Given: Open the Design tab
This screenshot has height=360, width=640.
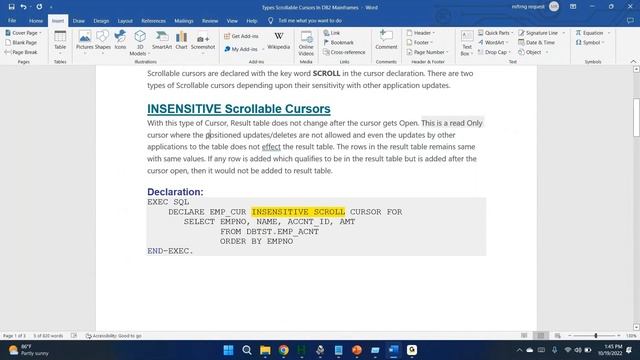Looking at the screenshot, I should coord(101,20).
